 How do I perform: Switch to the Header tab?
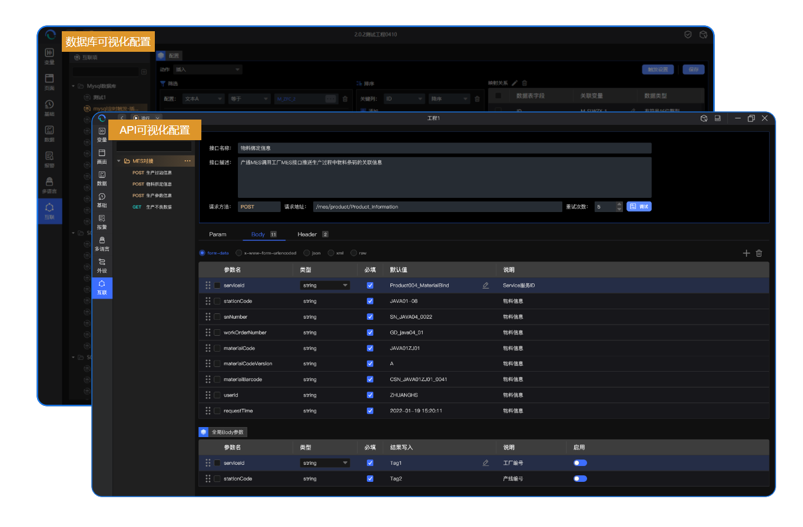(x=307, y=234)
